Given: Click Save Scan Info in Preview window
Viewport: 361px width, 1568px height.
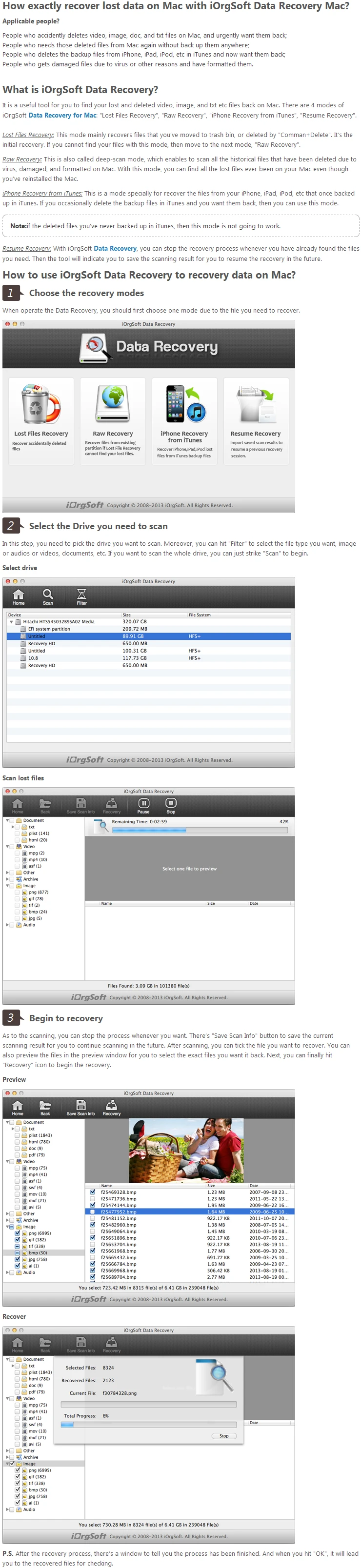Looking at the screenshot, I should click(80, 1107).
